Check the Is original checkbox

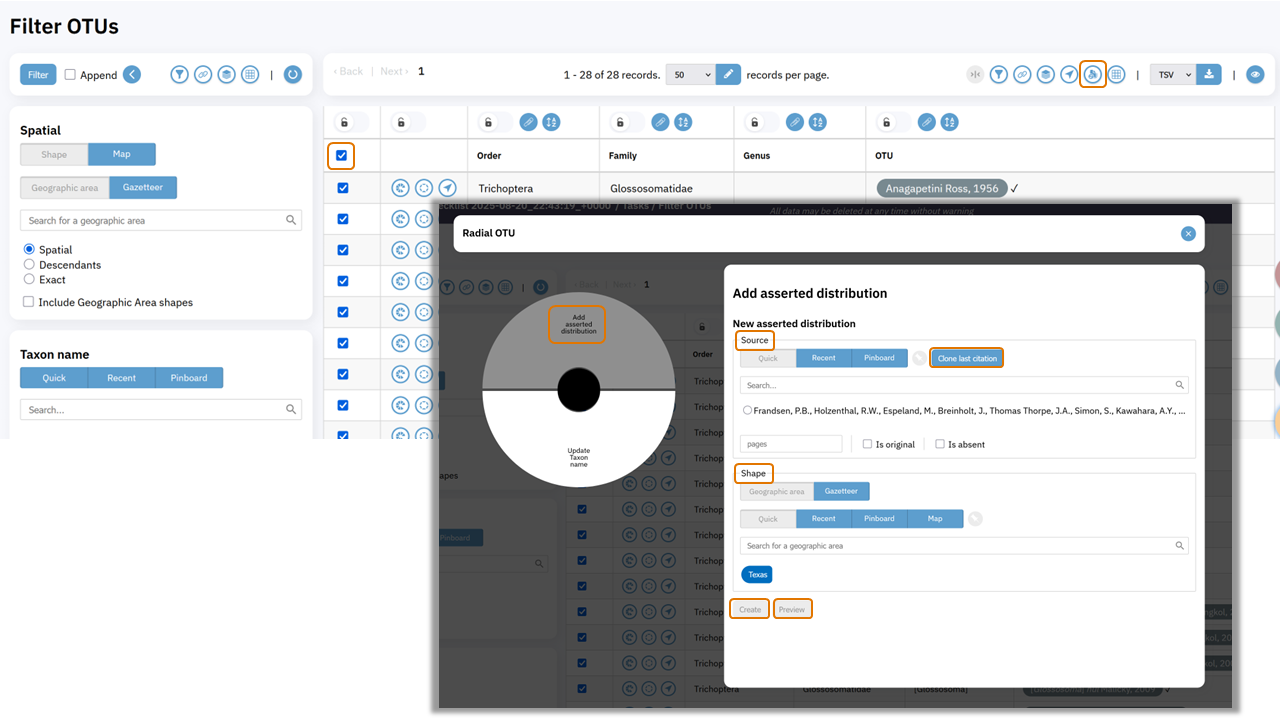[867, 444]
